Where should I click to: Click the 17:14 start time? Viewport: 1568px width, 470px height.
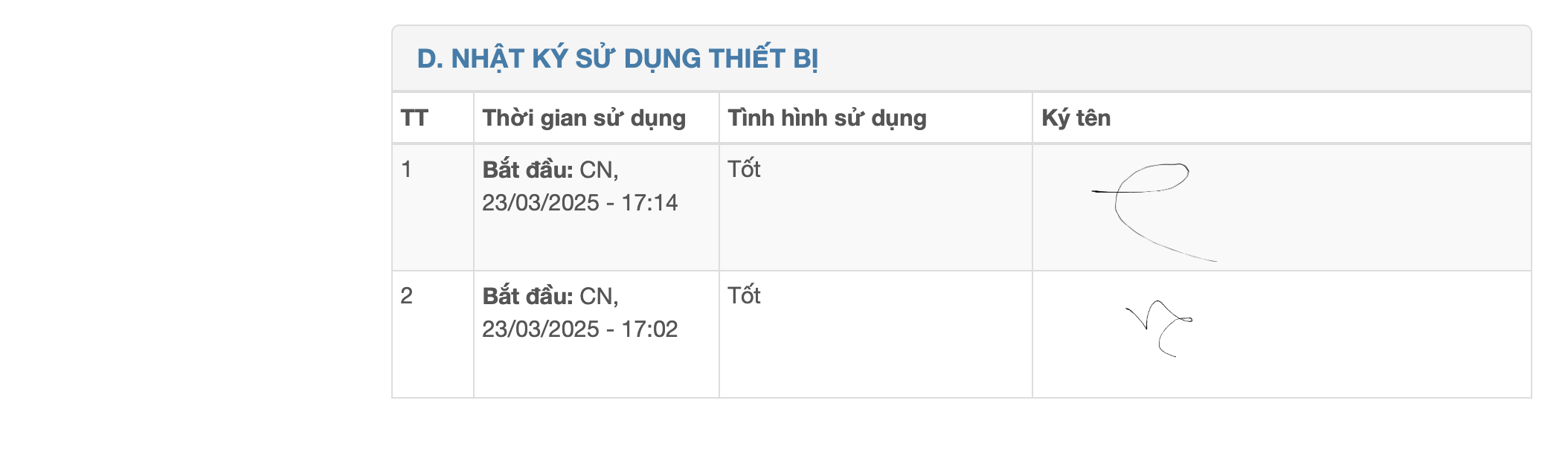pos(649,203)
